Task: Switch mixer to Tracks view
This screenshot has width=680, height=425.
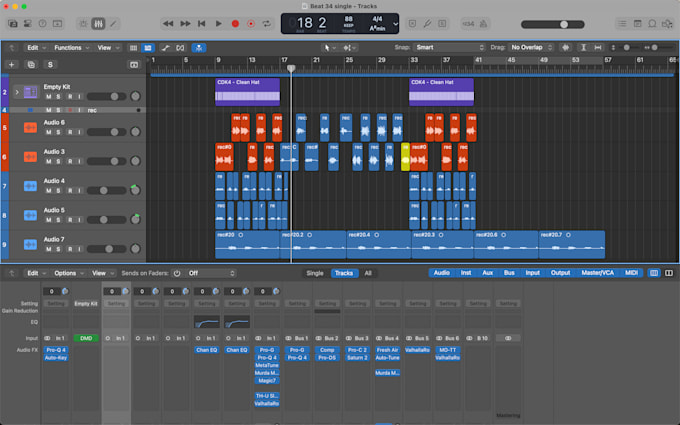Action: pos(344,273)
